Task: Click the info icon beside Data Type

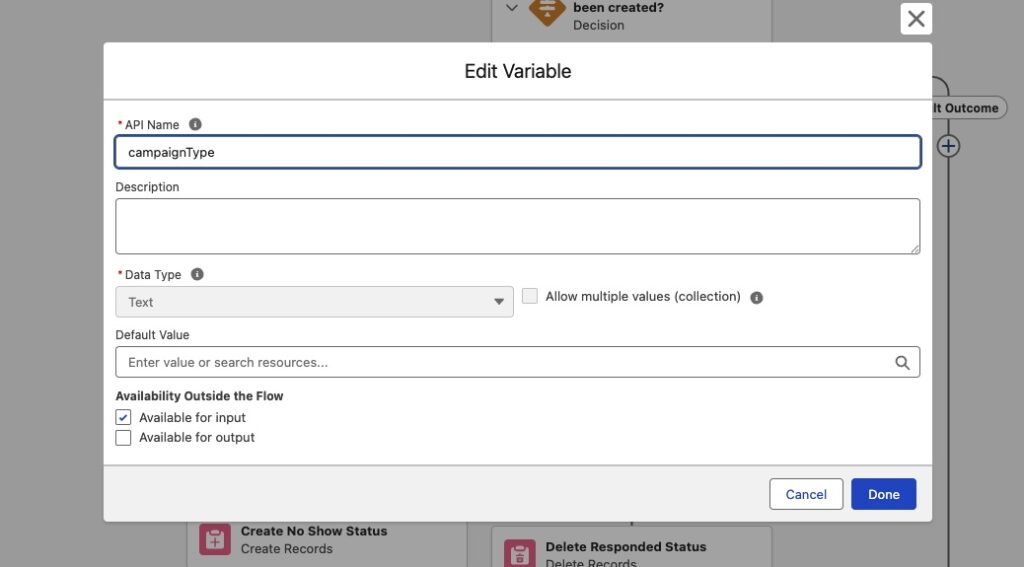Action: click(x=197, y=274)
